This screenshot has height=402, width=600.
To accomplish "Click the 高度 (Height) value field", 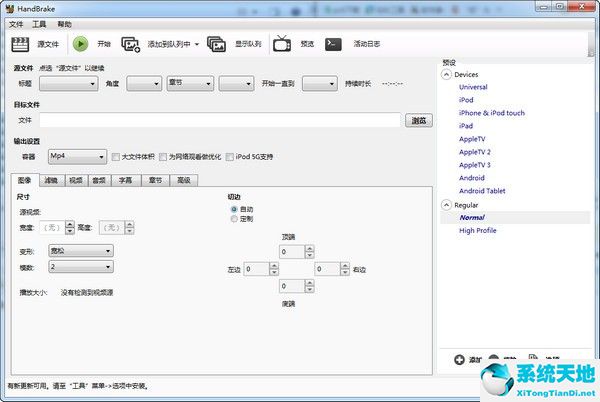I will [x=112, y=228].
